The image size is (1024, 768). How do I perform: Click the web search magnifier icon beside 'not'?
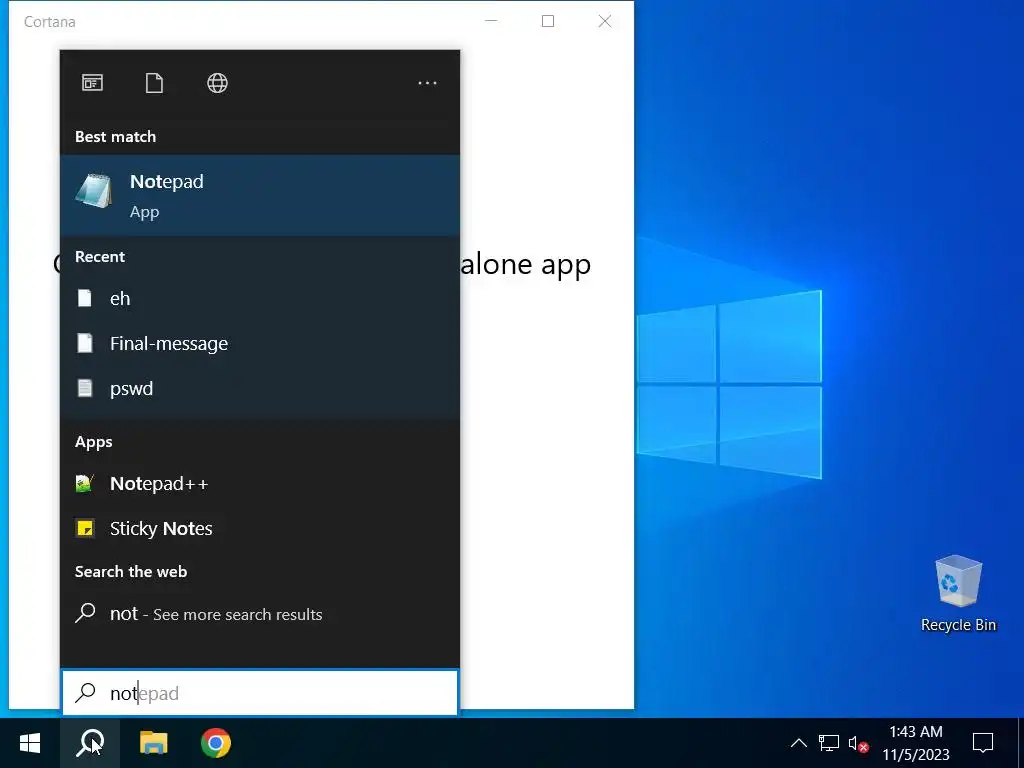click(85, 613)
